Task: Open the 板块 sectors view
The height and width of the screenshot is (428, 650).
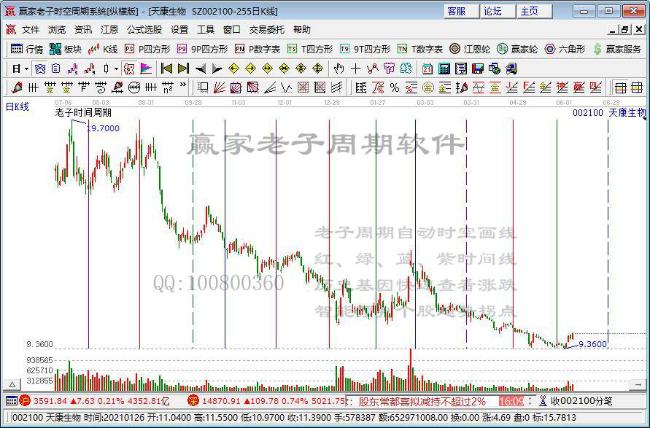Action: coord(65,49)
